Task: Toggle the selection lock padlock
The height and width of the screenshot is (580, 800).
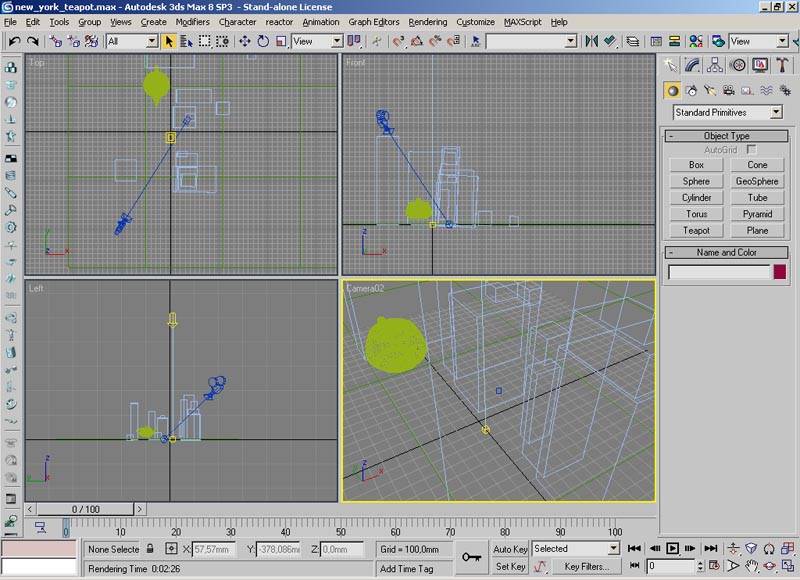Action: (151, 549)
